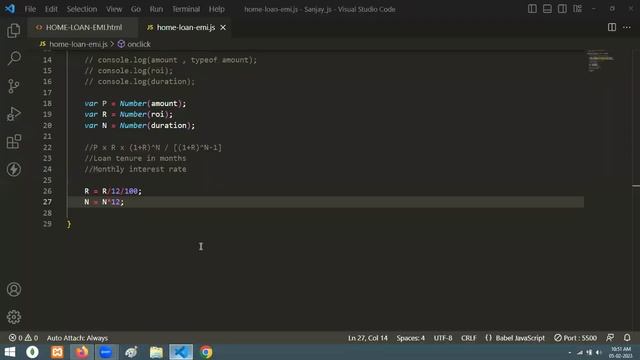Viewport: 640px width, 360px height.
Task: Open the More Actions ellipsis in editor
Action: coord(627,27)
